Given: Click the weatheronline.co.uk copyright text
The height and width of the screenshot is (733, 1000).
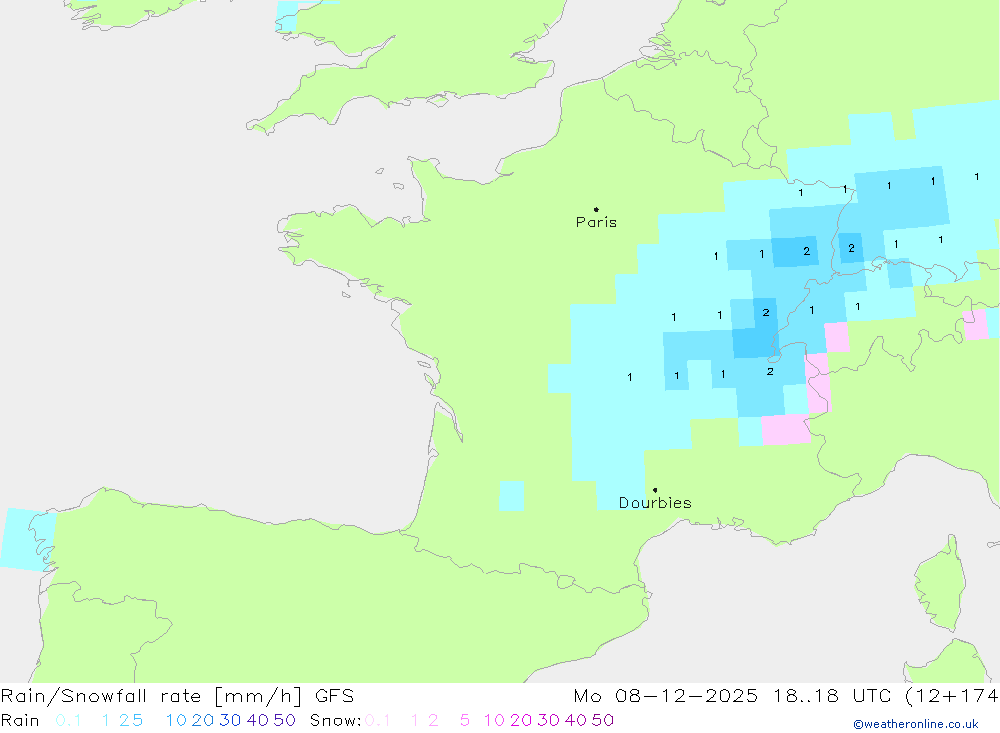Looking at the screenshot, I should pyautogui.click(x=916, y=724).
